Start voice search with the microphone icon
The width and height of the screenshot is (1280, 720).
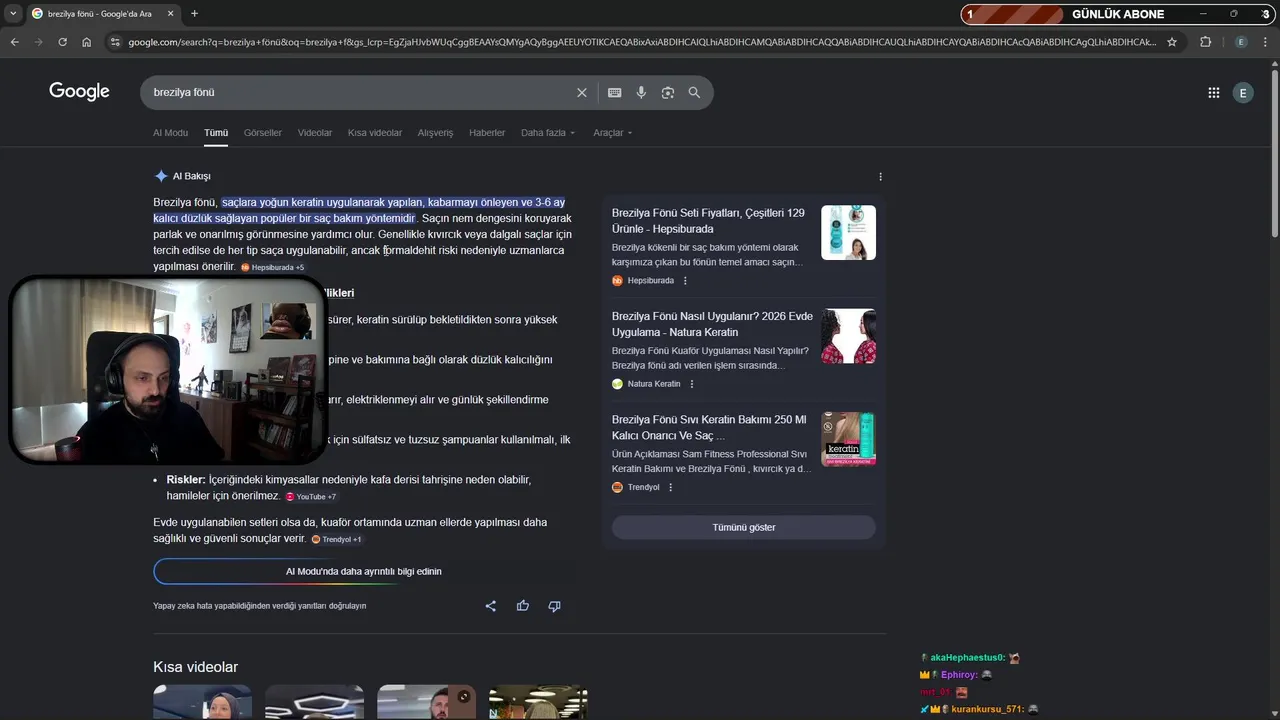tap(641, 92)
